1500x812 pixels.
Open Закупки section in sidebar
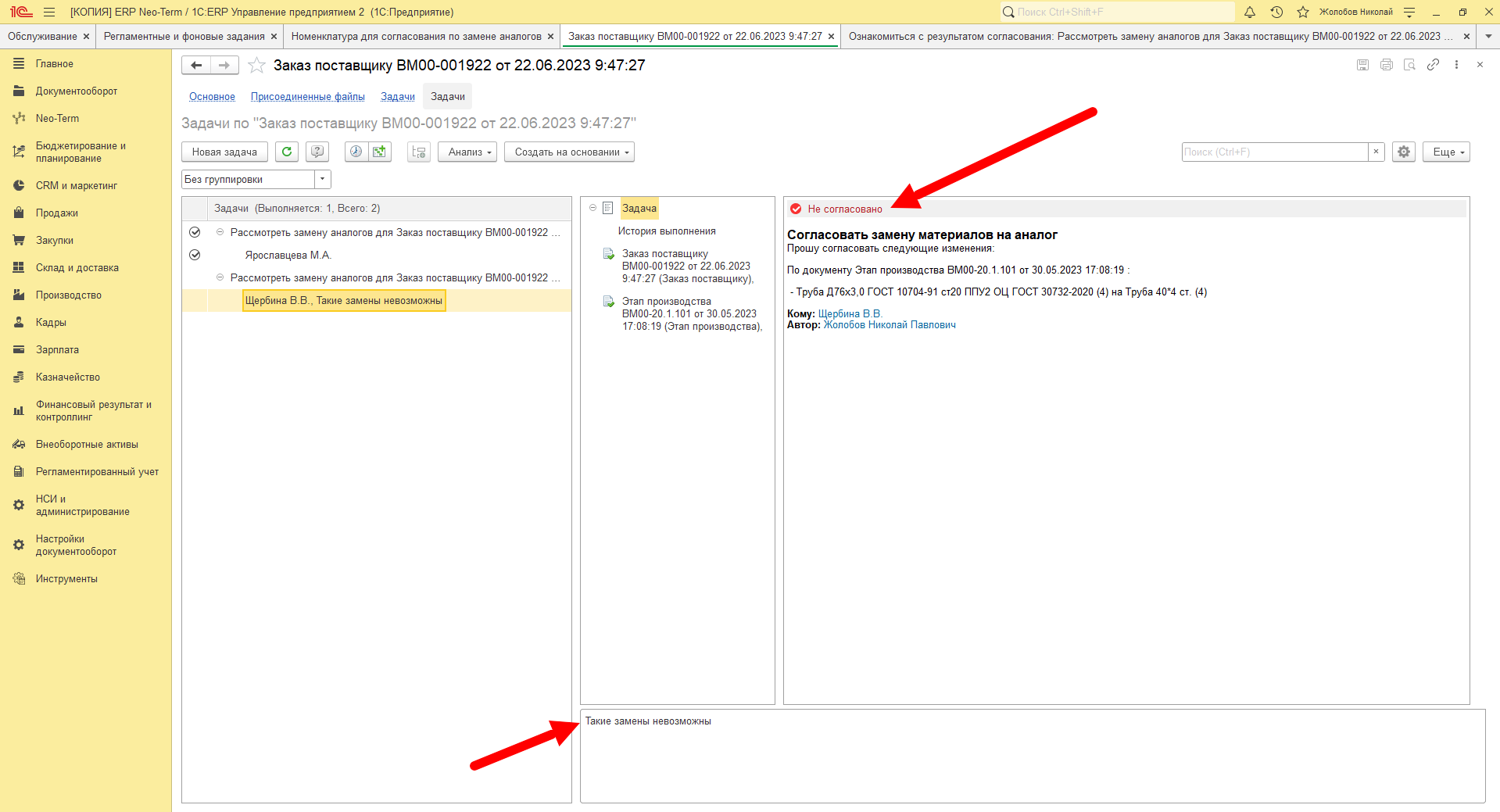[55, 241]
